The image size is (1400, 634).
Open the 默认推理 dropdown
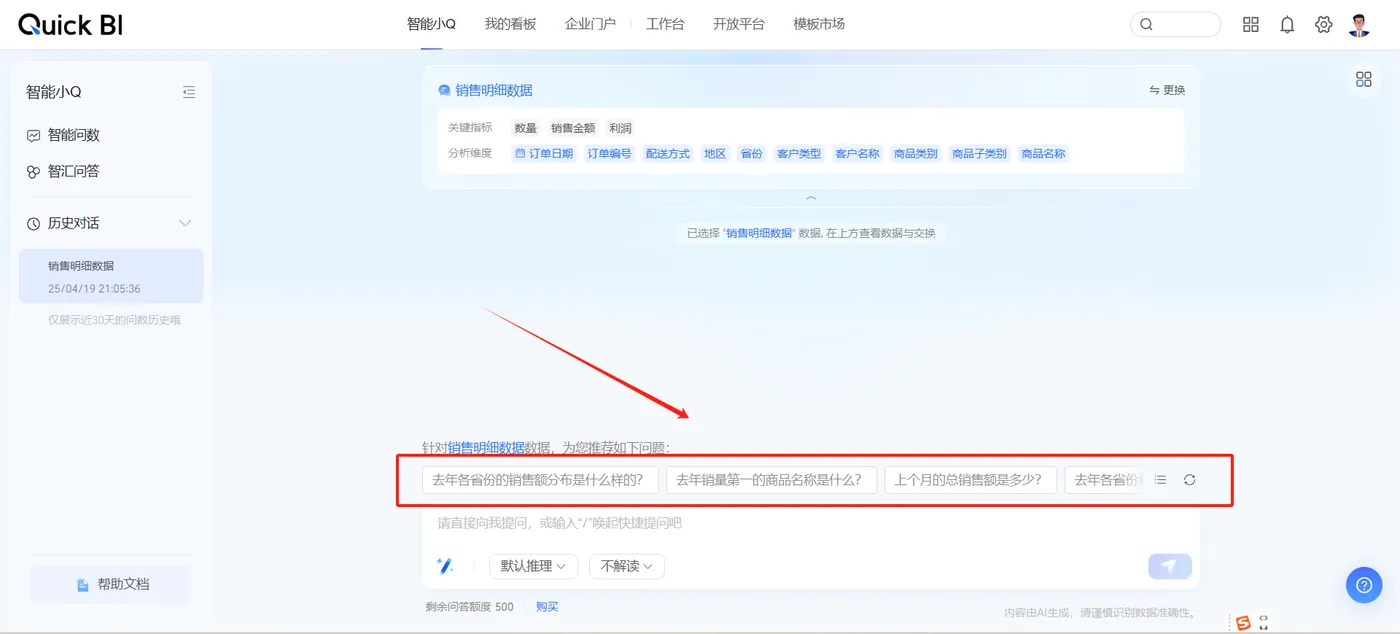click(x=534, y=566)
